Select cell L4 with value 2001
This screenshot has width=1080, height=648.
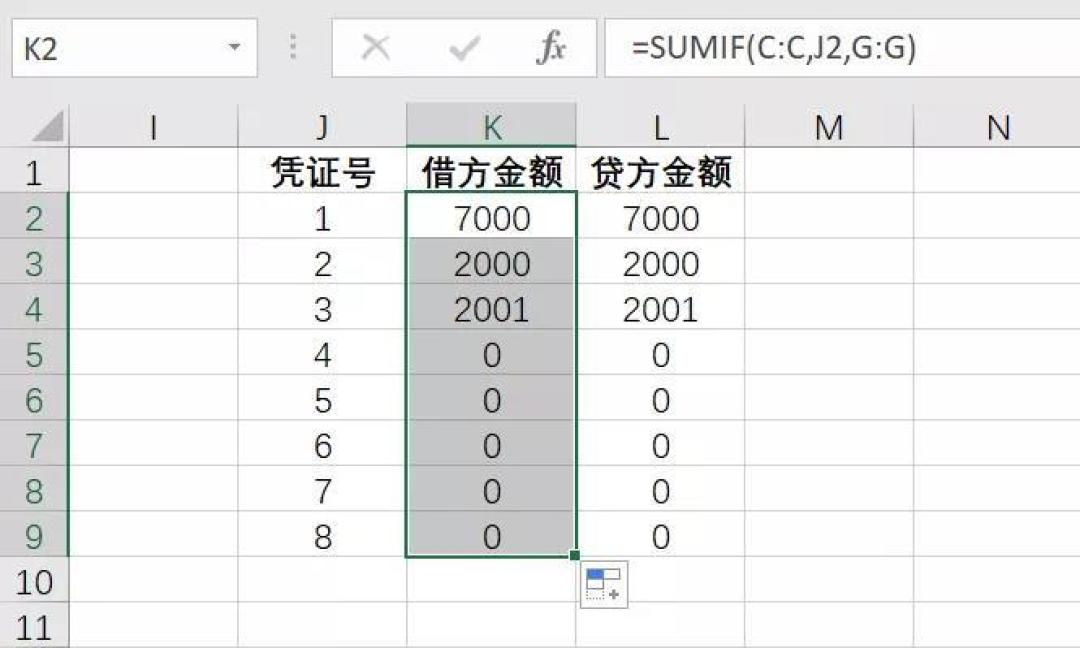(x=661, y=307)
